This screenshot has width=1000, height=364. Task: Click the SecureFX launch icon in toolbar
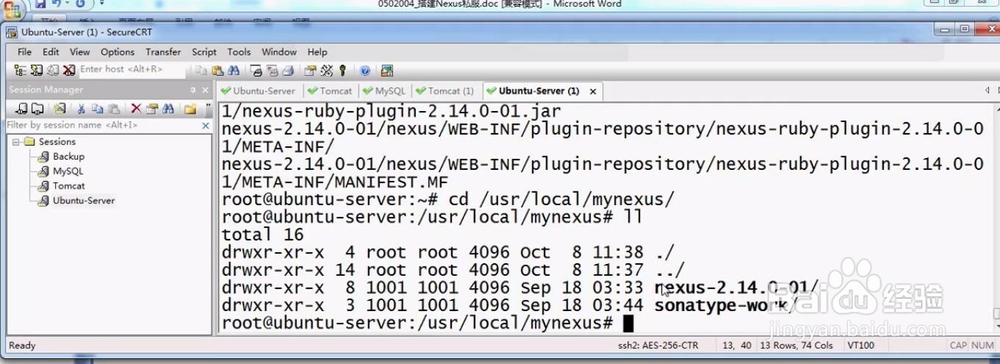pos(386,70)
